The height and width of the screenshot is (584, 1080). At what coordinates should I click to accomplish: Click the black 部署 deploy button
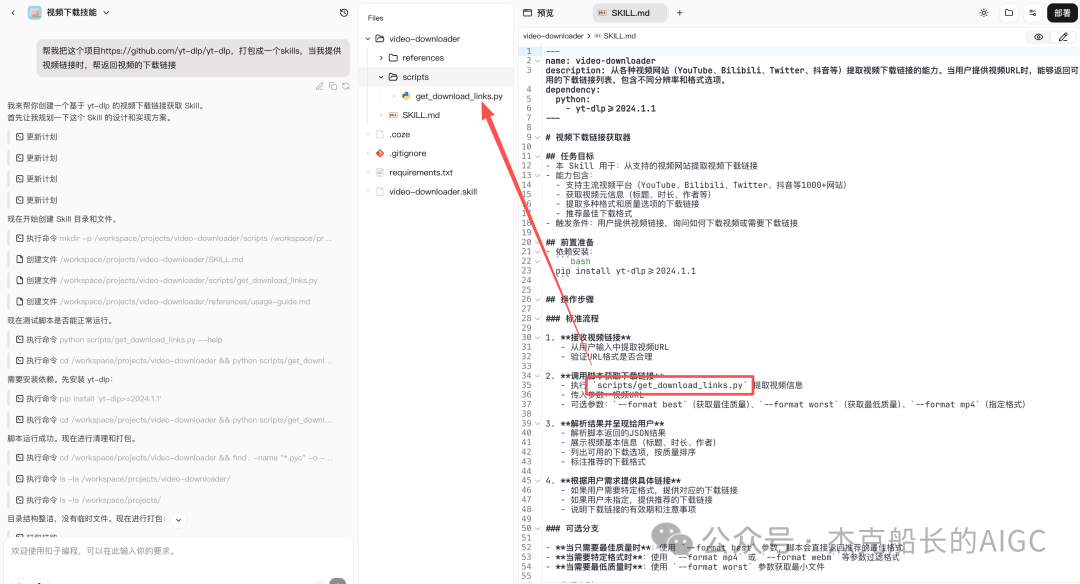[x=1062, y=12]
